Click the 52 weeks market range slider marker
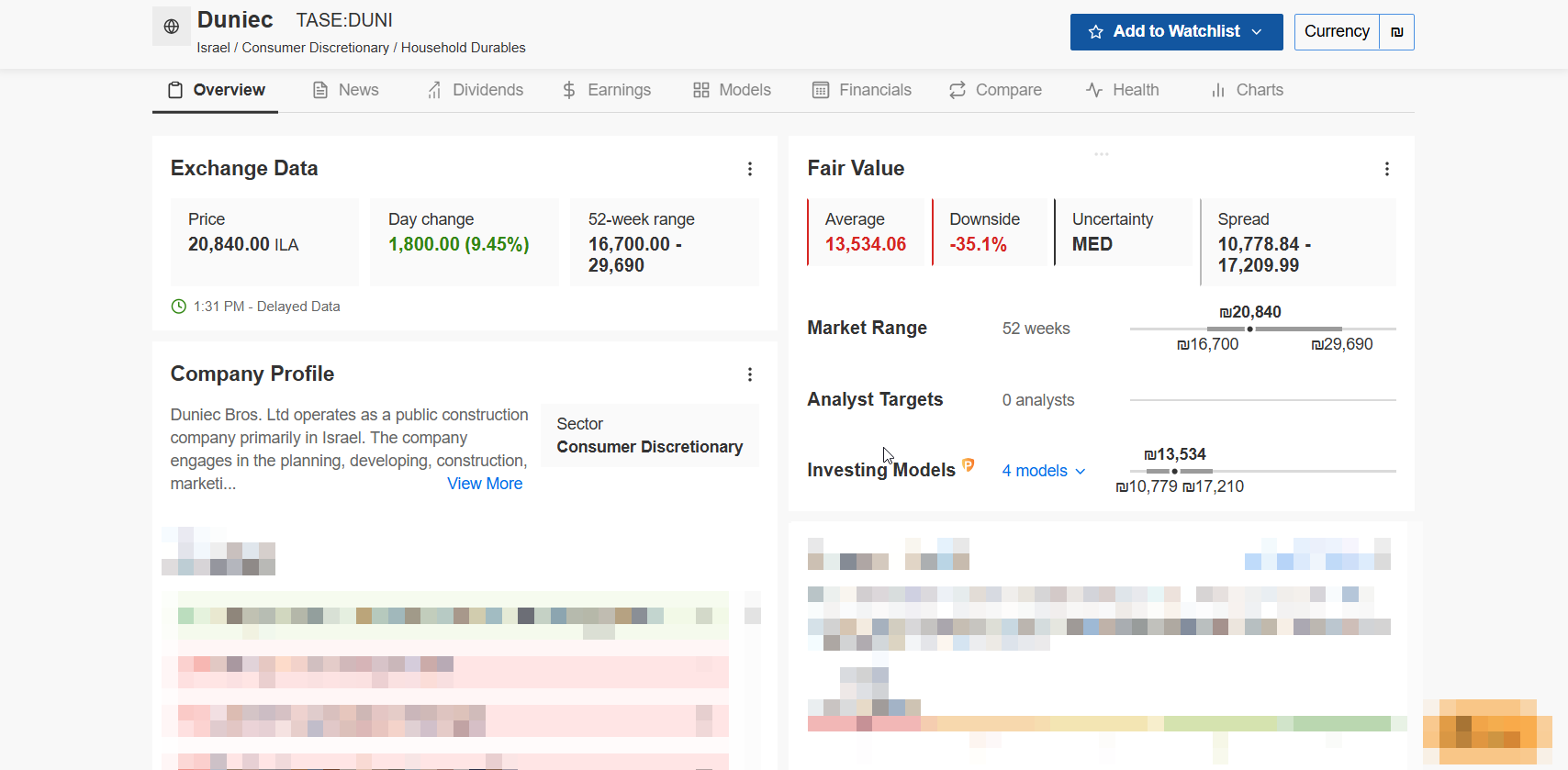The width and height of the screenshot is (1568, 770). pyautogui.click(x=1249, y=329)
